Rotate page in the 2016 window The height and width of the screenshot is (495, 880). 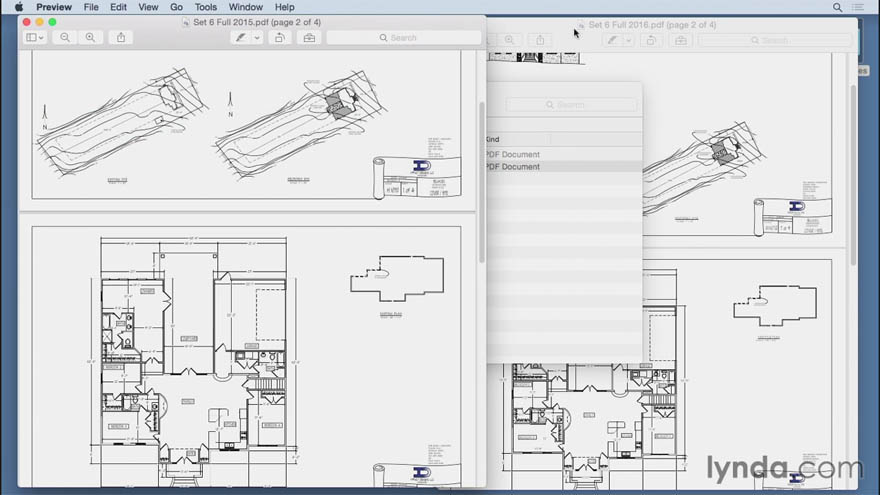click(651, 40)
